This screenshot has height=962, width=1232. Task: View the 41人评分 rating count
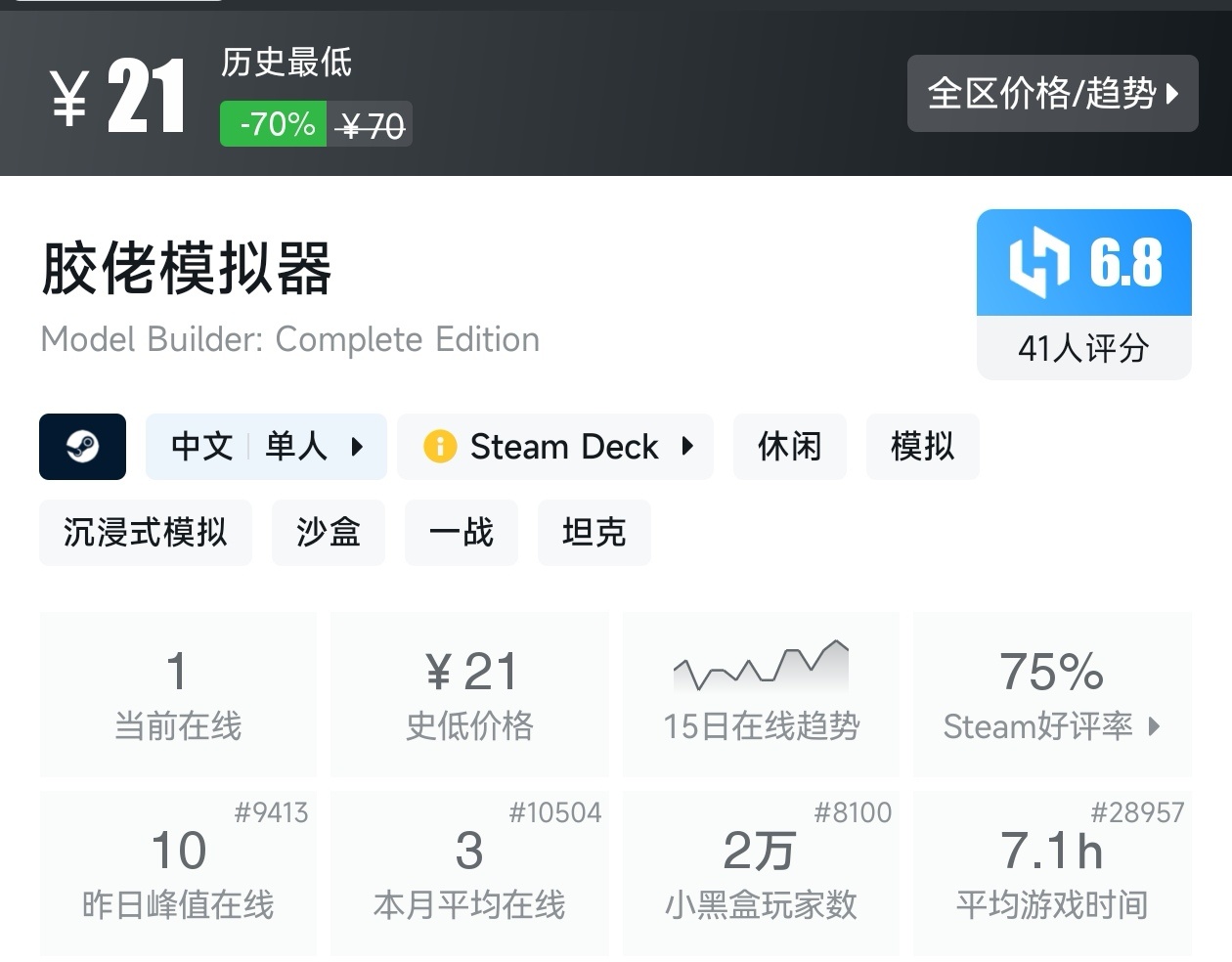(x=1083, y=348)
